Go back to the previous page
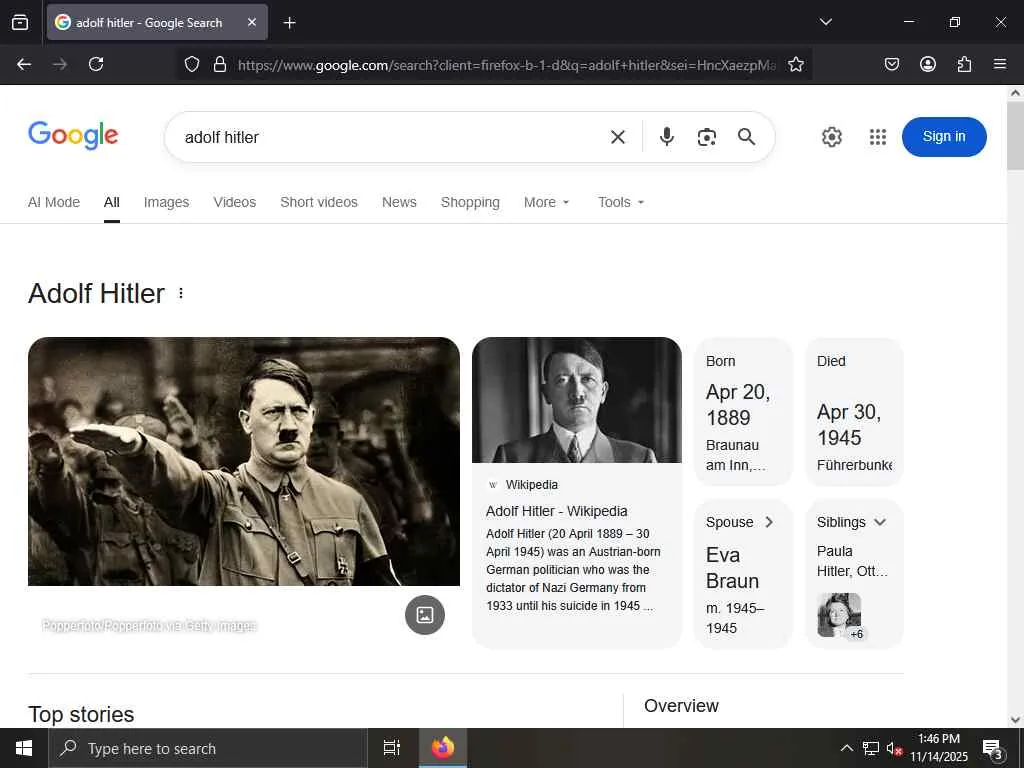This screenshot has width=1024, height=768. (24, 64)
